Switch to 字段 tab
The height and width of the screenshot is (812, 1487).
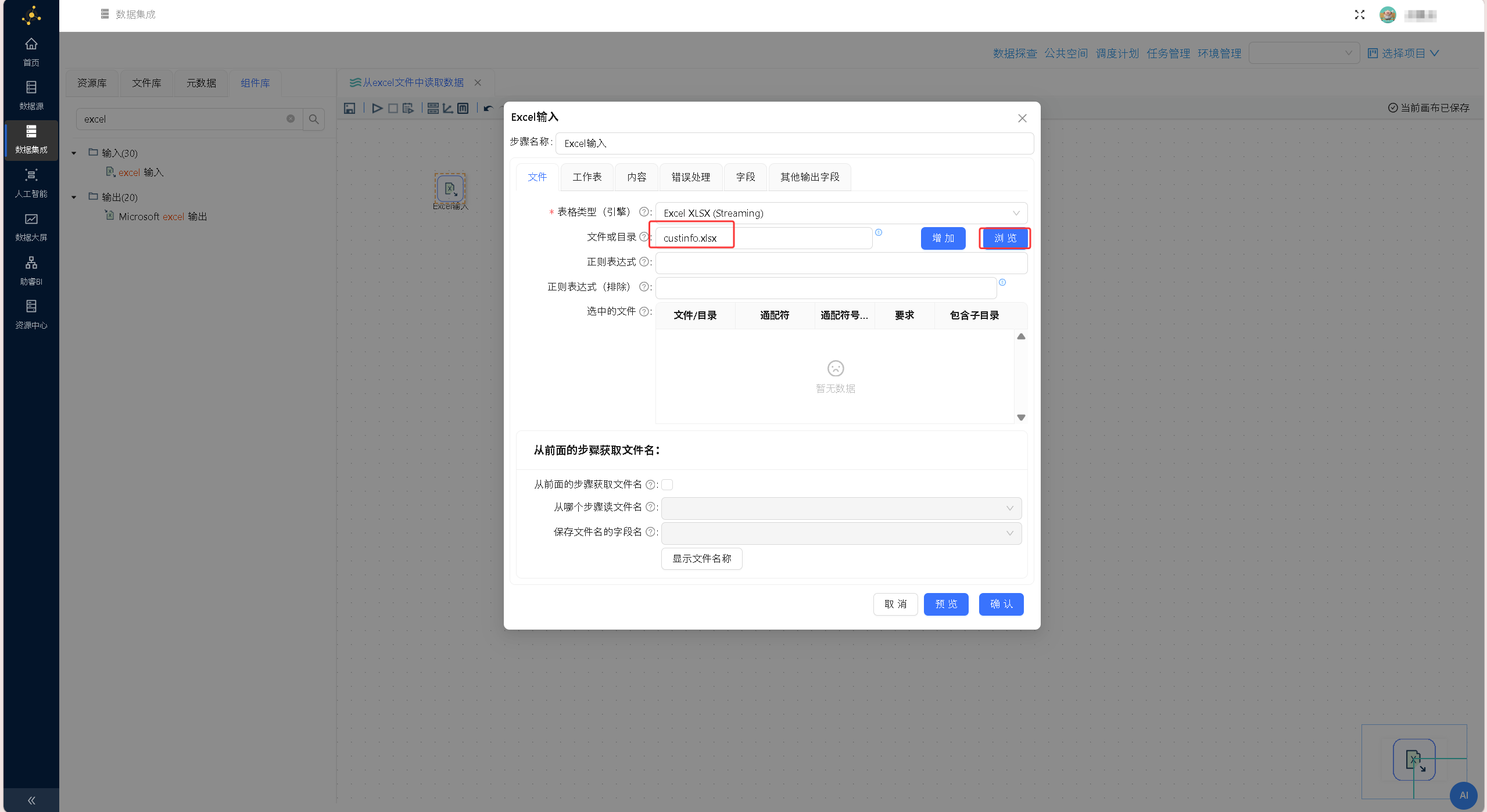coord(746,177)
